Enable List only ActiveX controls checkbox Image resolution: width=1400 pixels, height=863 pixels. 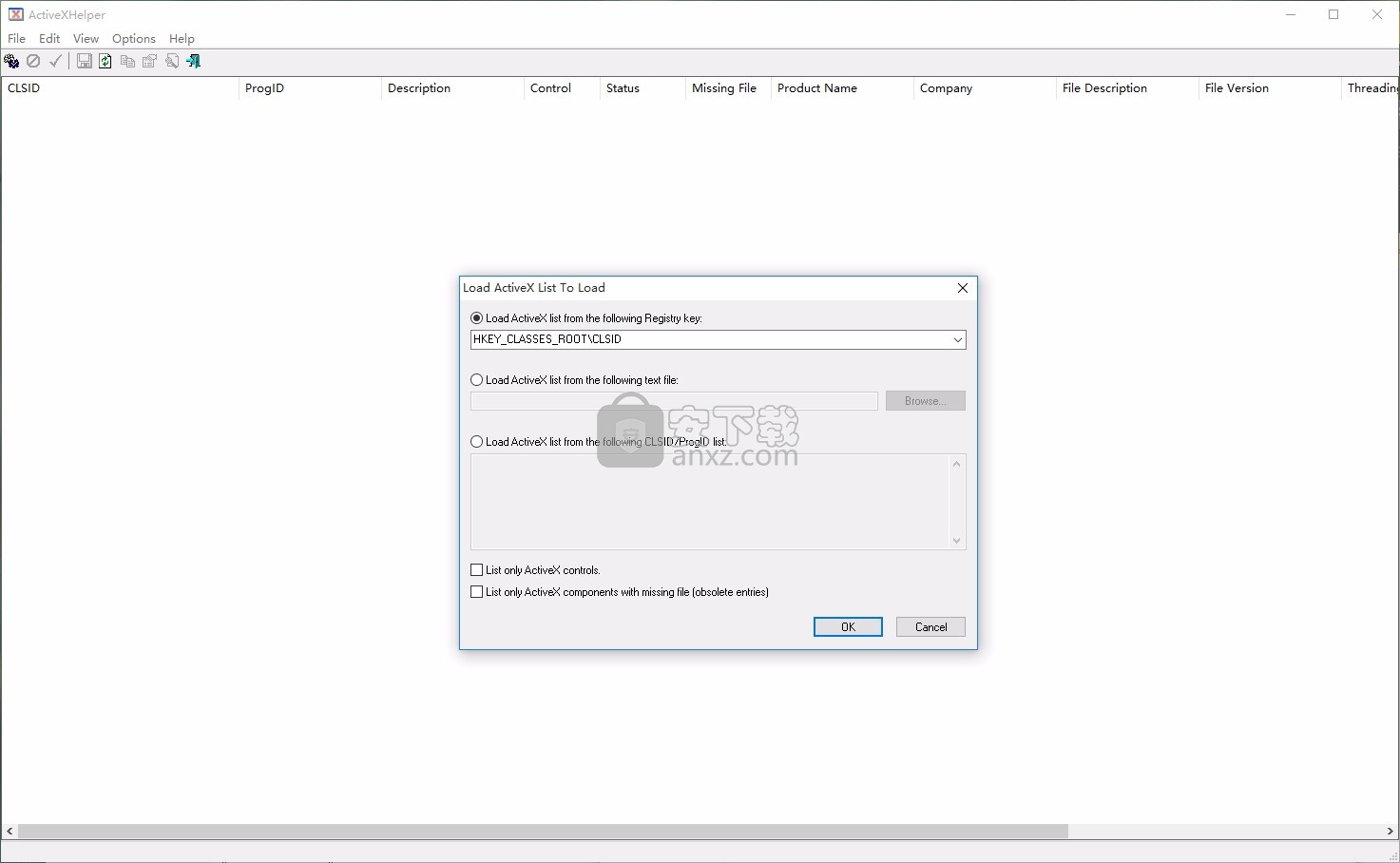click(477, 570)
